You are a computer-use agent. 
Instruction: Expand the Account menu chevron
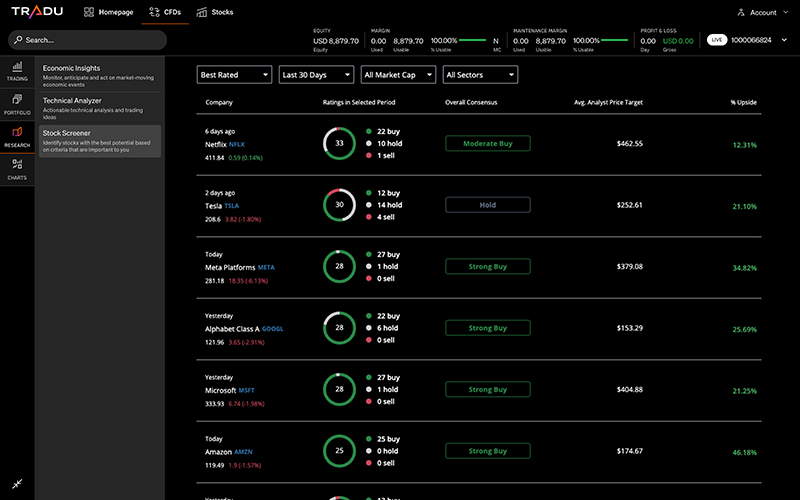tap(785, 12)
